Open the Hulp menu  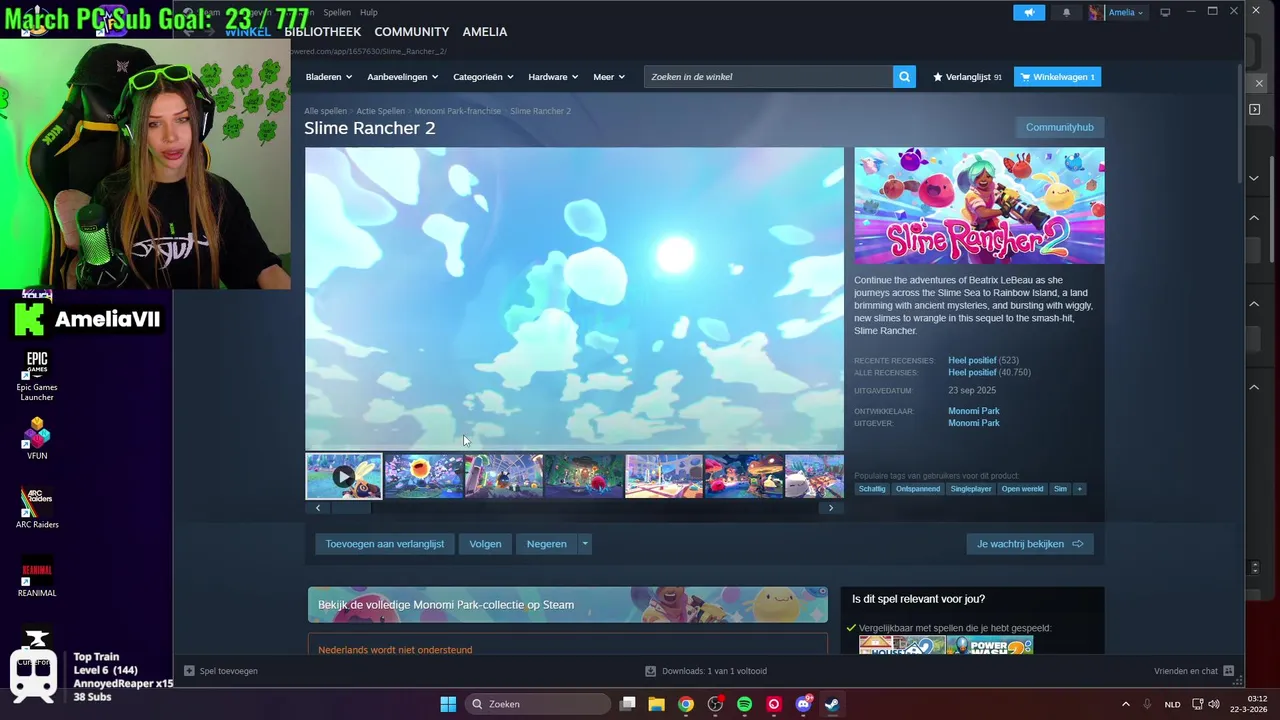[x=369, y=12]
